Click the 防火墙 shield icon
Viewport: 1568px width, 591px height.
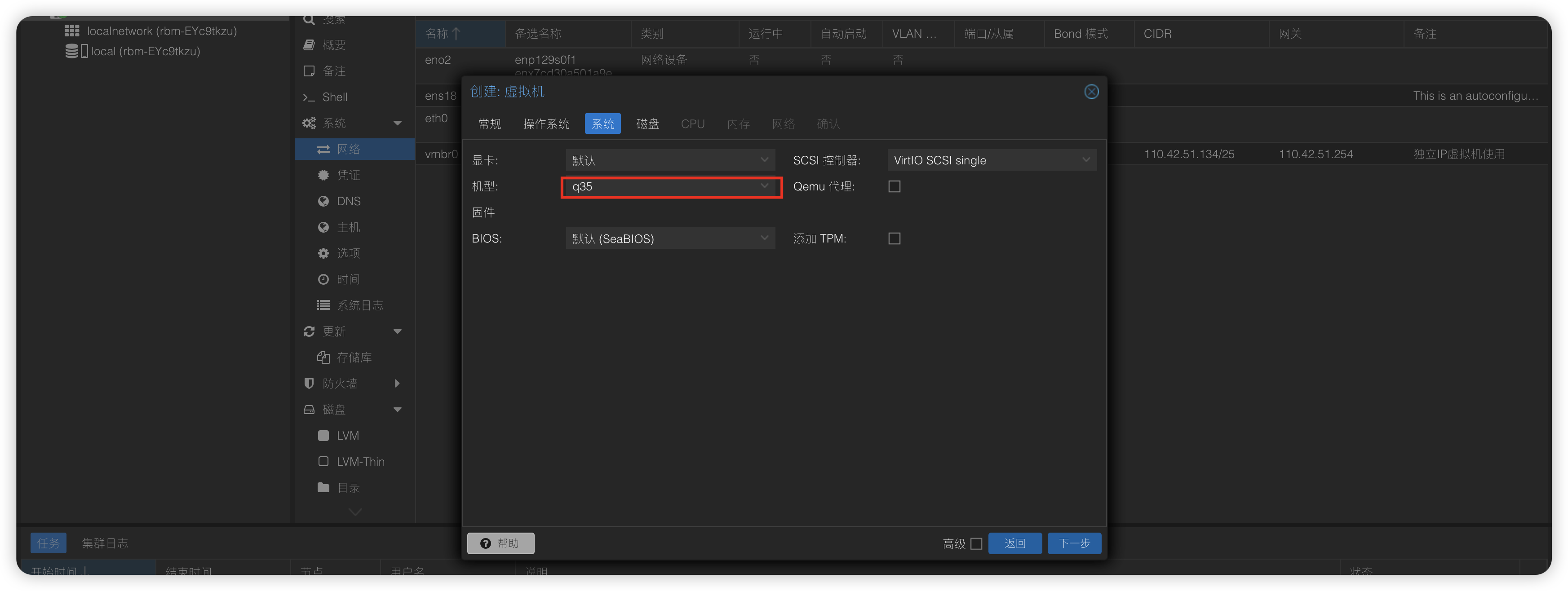[309, 384]
